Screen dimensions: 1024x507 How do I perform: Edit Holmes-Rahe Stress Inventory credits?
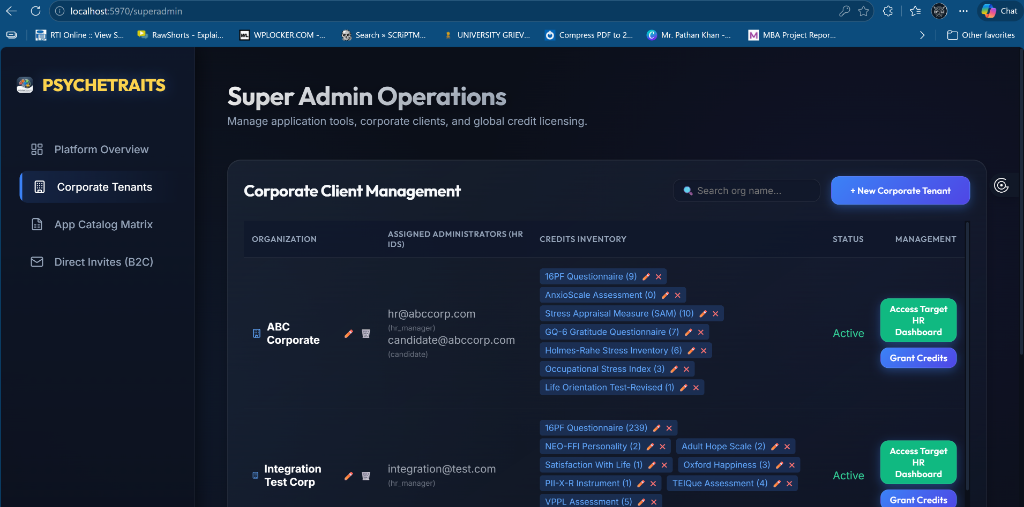point(691,351)
